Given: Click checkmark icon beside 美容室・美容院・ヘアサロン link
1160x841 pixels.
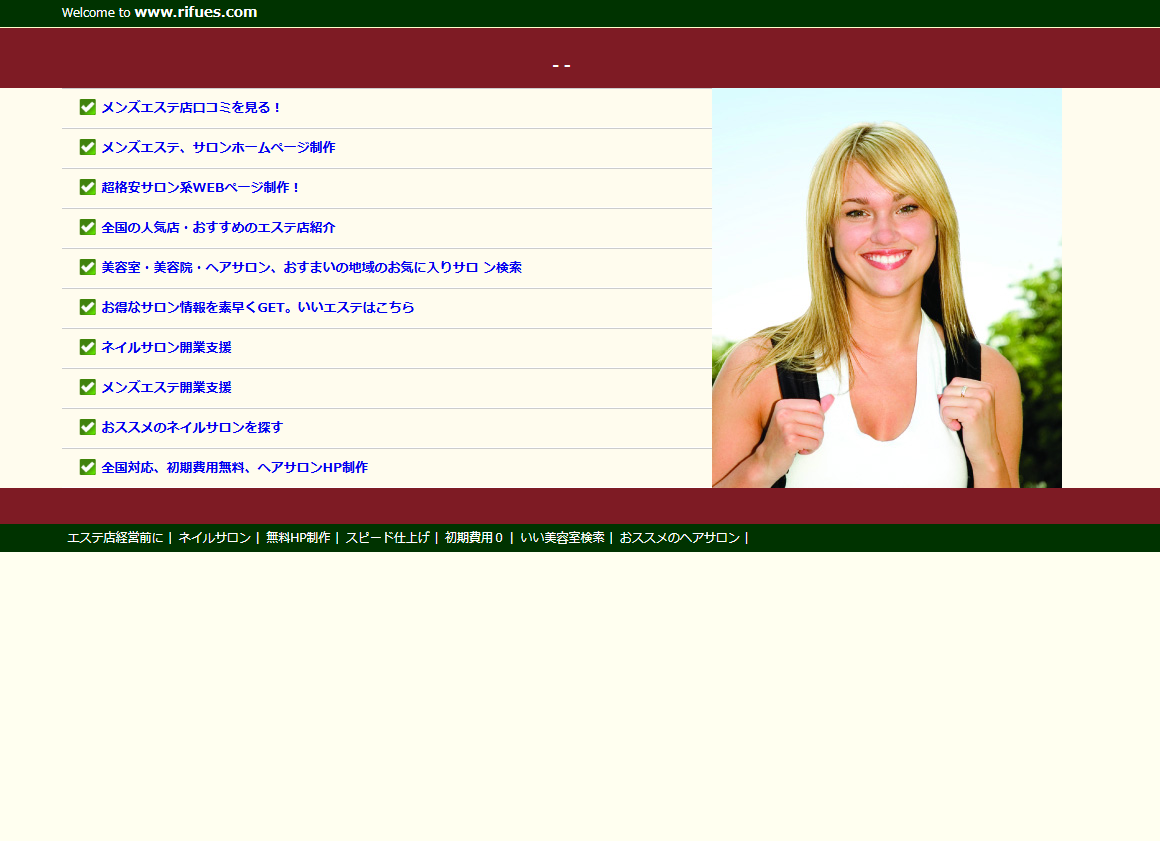Looking at the screenshot, I should [87, 267].
